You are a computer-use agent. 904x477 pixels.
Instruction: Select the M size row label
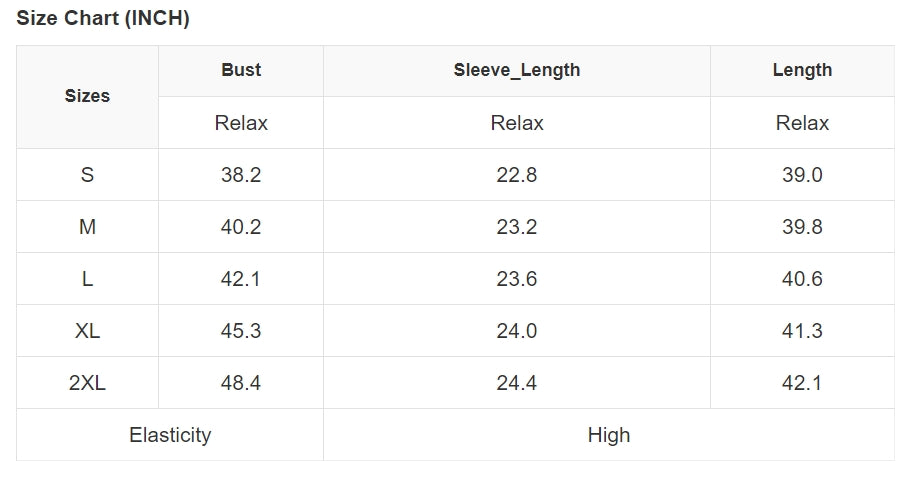(87, 227)
